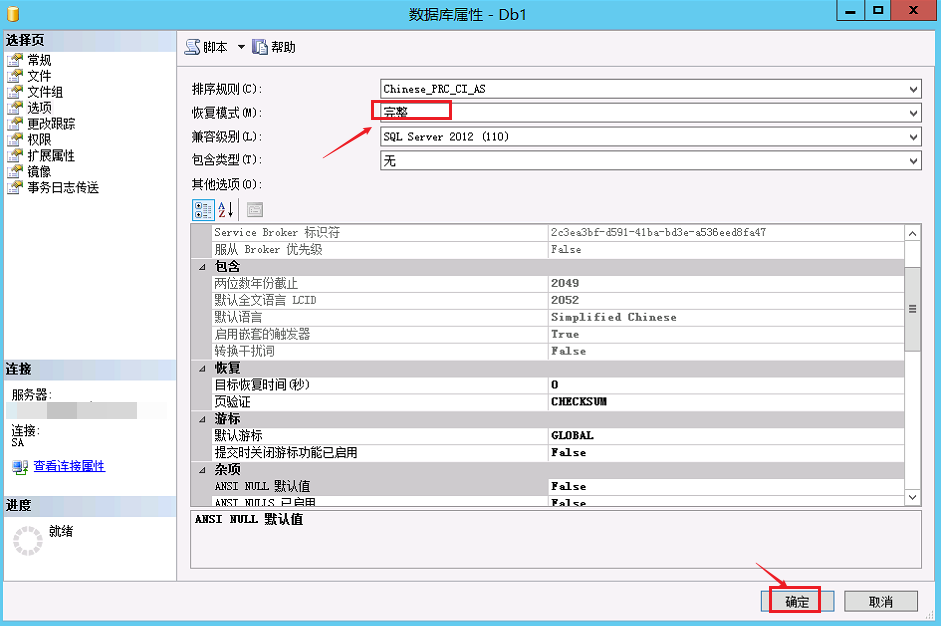Viewport: 941px width, 626px height.
Task: Open the Script dropdown arrow
Action: (241, 47)
